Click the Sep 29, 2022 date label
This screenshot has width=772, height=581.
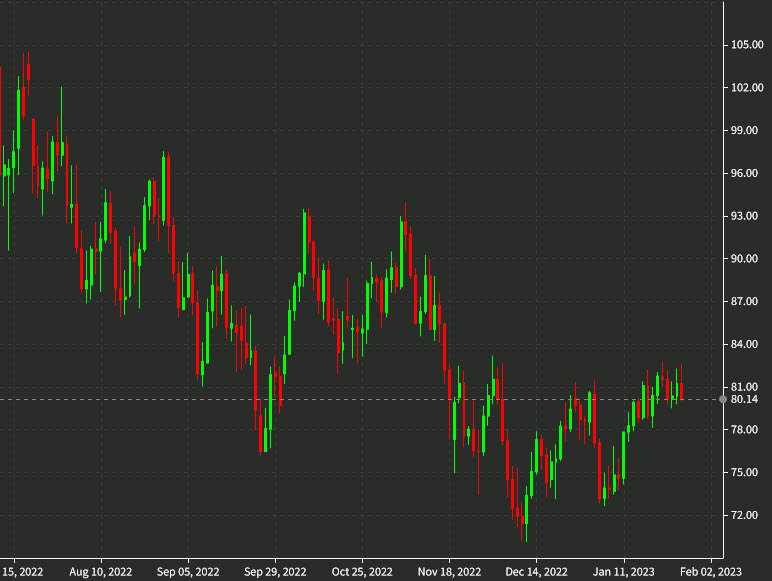pyautogui.click(x=275, y=572)
